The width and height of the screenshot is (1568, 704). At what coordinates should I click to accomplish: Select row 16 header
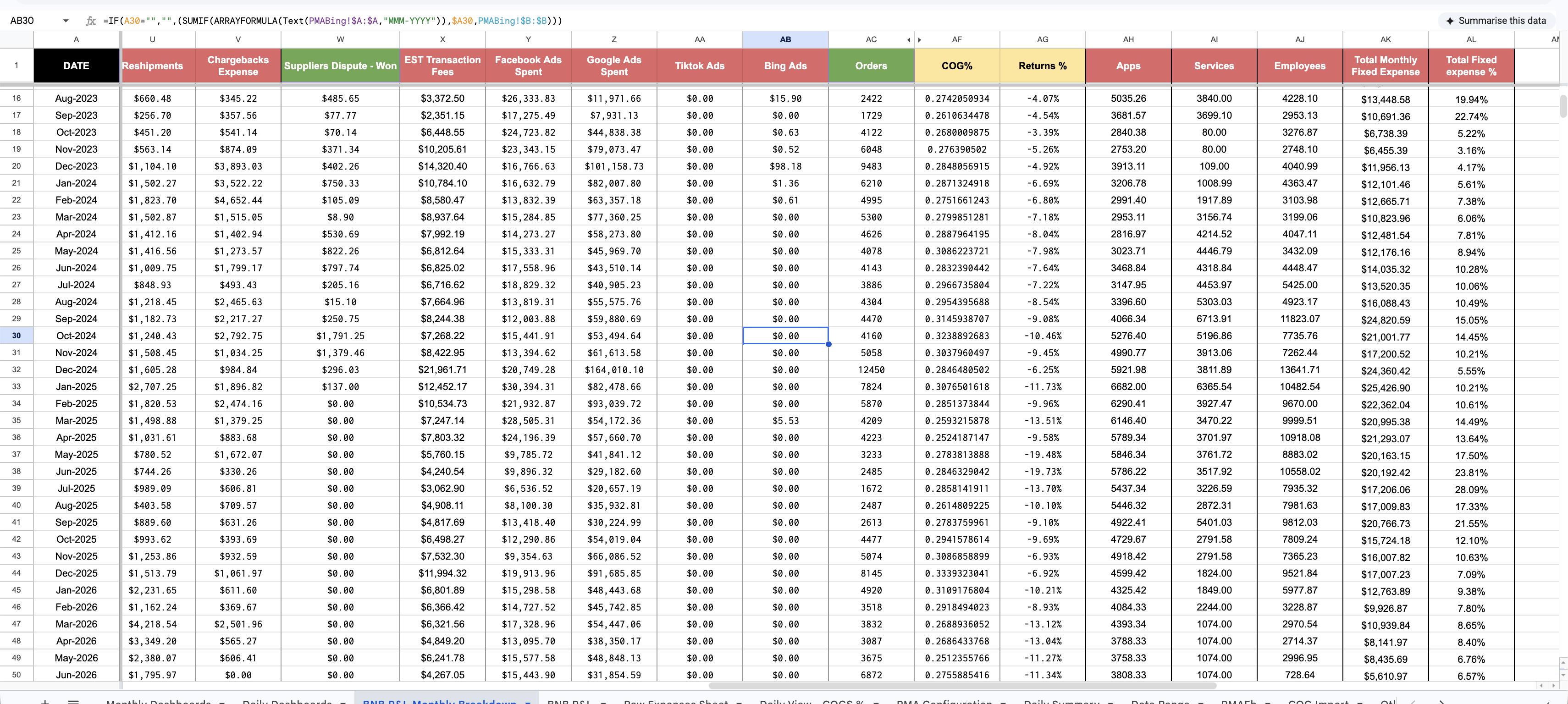coord(17,99)
